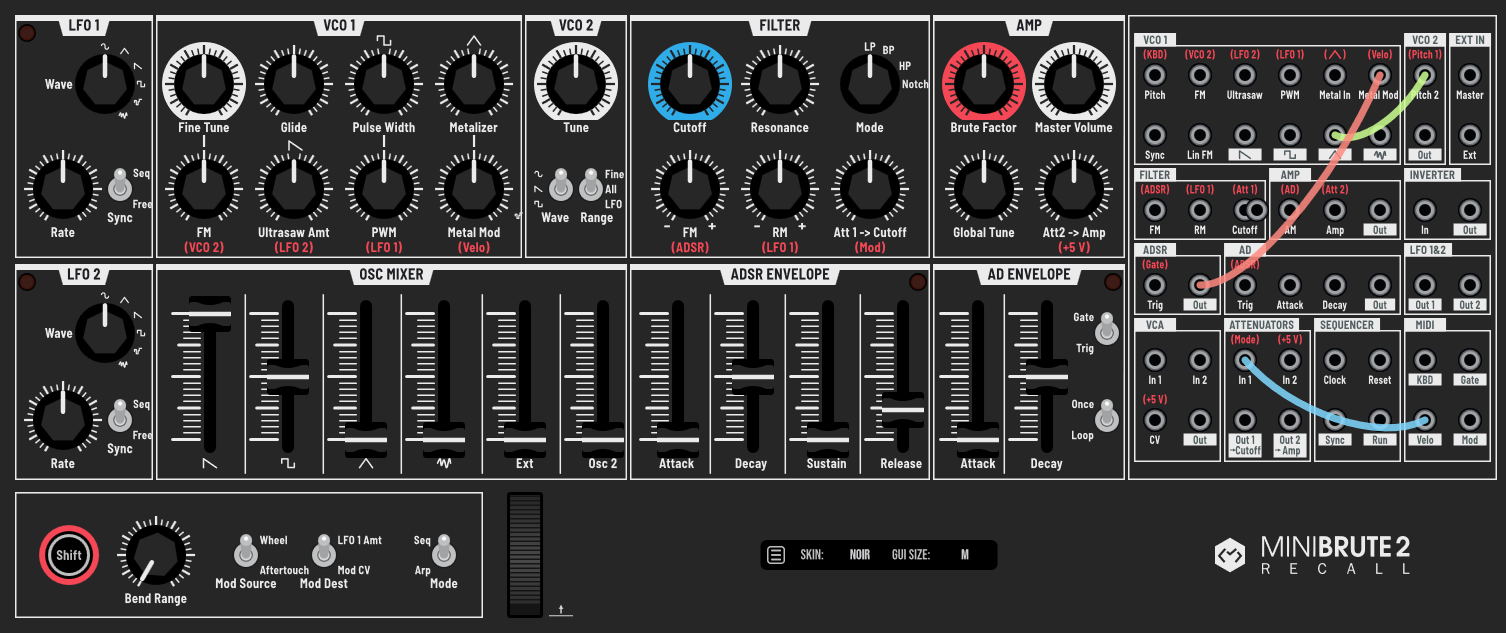Click the Sequencer Reset jack
This screenshot has width=1506, height=633.
click(x=1379, y=360)
